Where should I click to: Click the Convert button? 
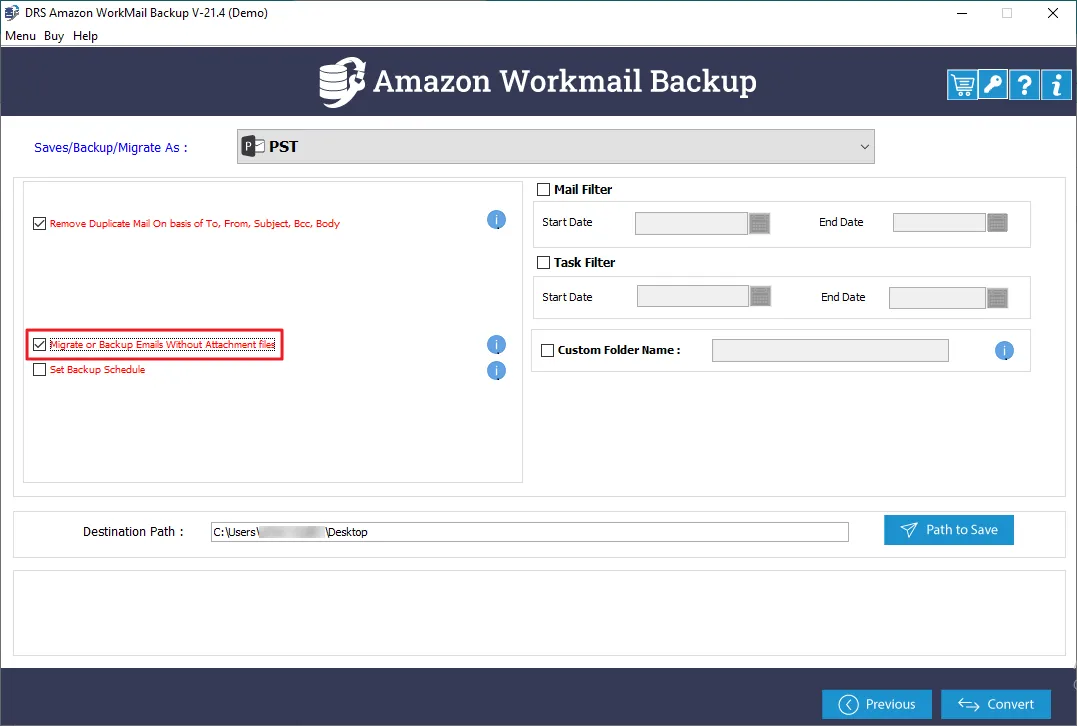pyautogui.click(x=995, y=704)
